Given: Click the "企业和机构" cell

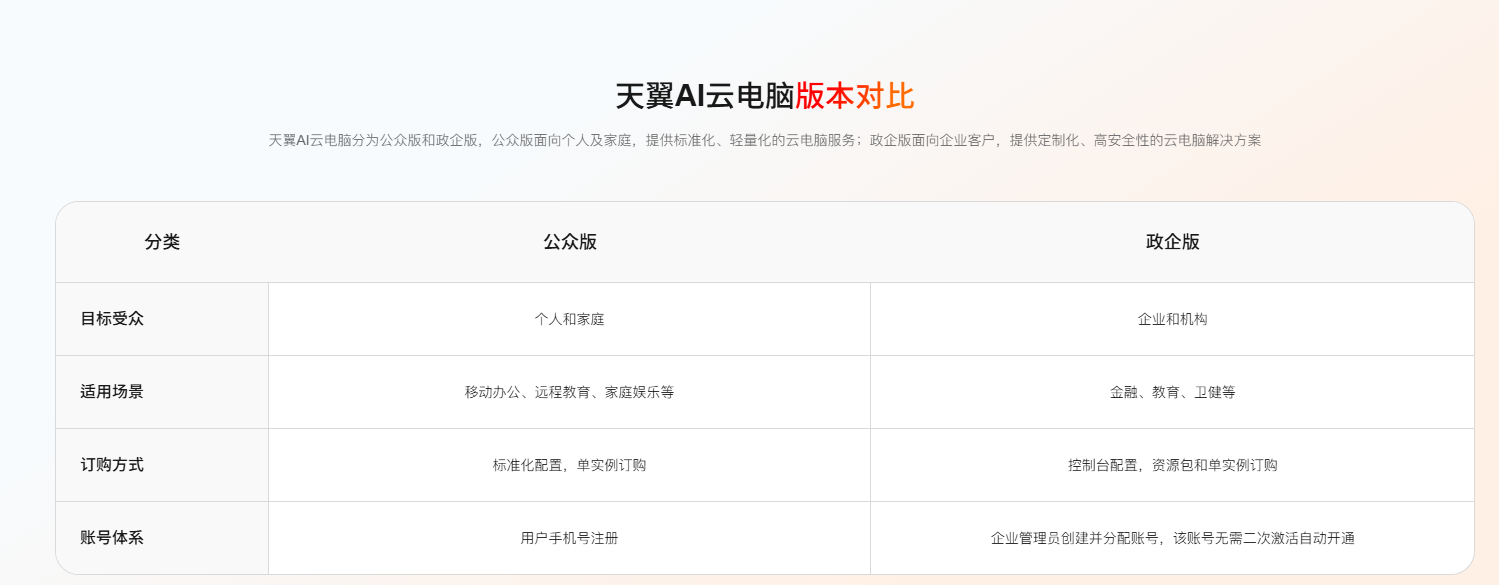Looking at the screenshot, I should pyautogui.click(x=1172, y=320).
